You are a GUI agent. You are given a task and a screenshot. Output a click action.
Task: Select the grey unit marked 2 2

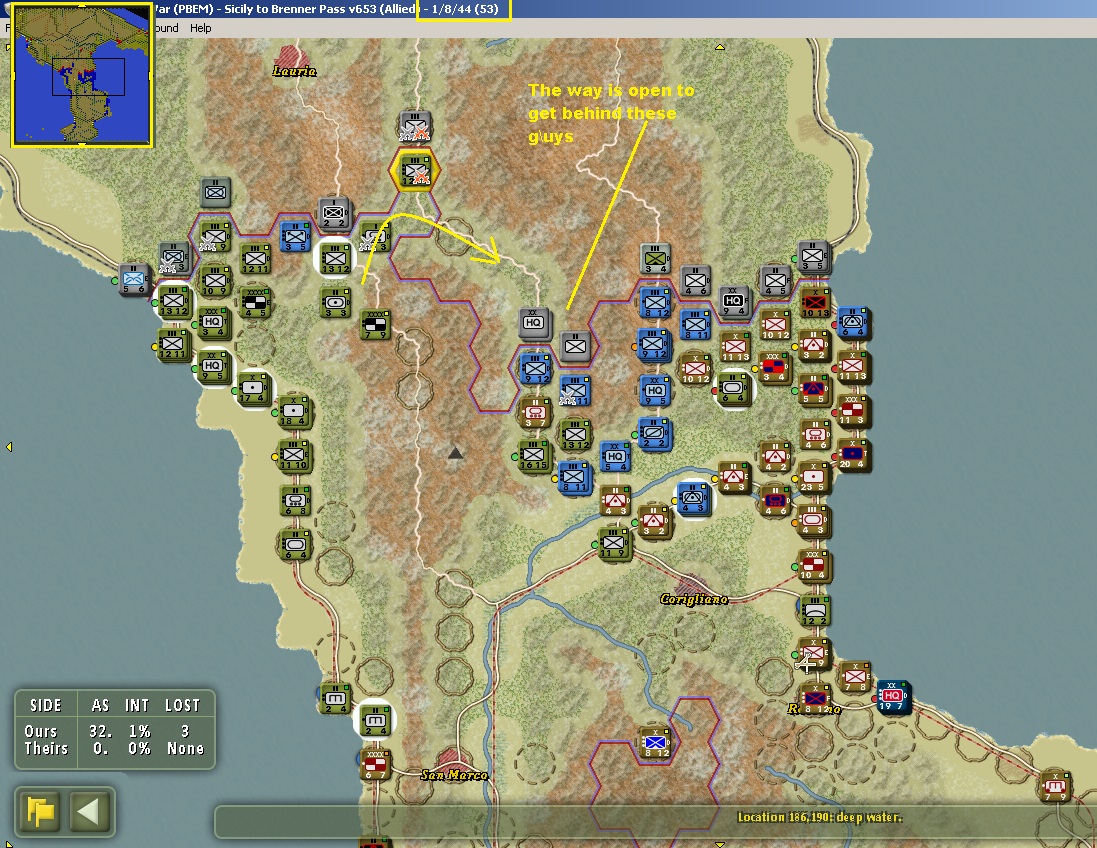click(x=334, y=213)
